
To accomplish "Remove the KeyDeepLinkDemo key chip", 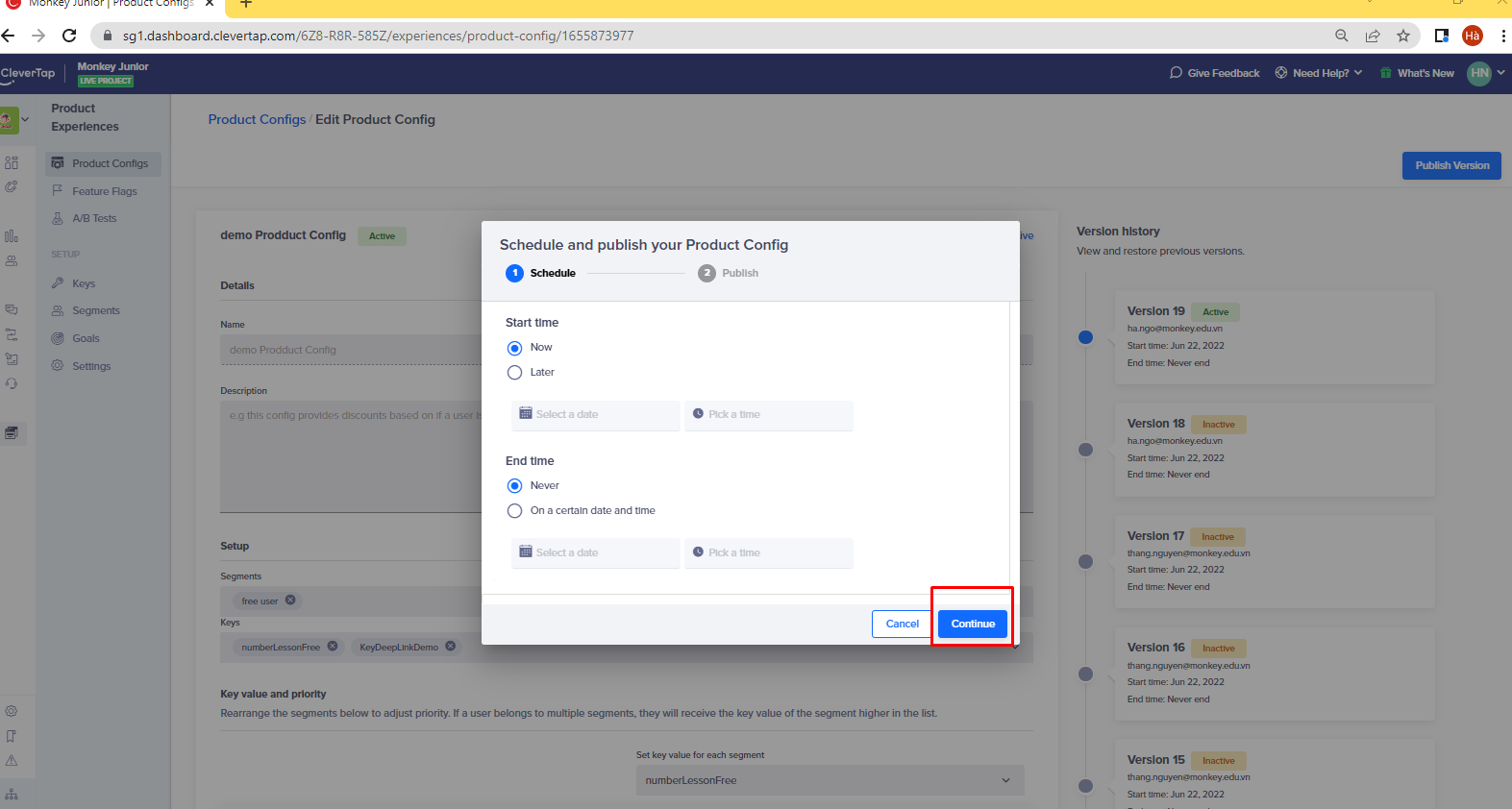I will pyautogui.click(x=450, y=647).
